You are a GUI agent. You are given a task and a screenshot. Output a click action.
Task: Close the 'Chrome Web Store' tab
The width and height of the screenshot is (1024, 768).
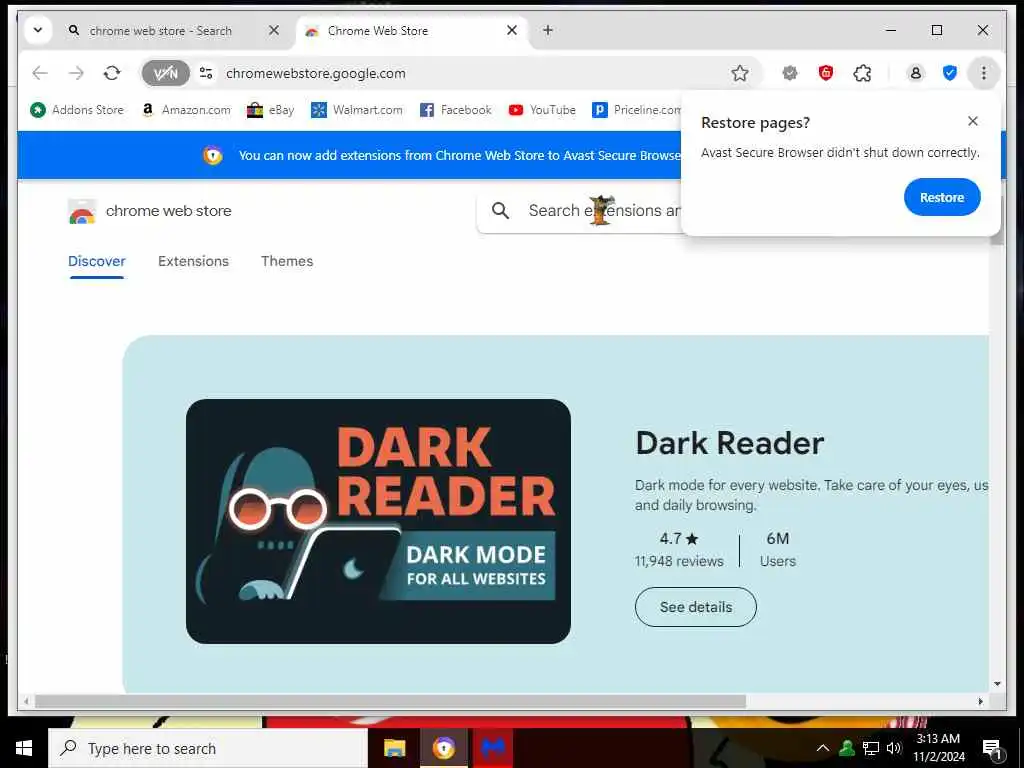click(x=512, y=30)
